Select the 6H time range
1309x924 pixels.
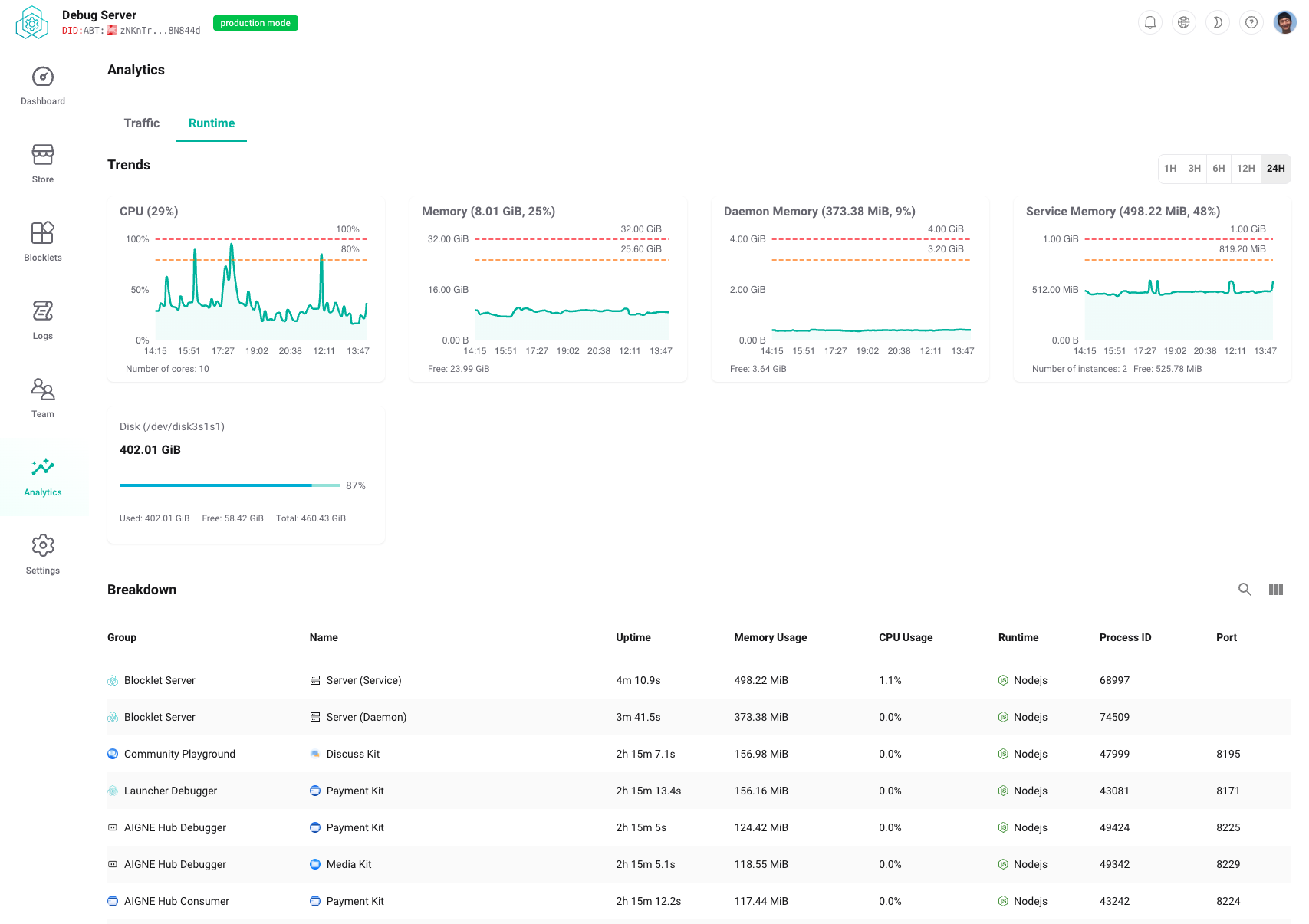coord(1219,169)
